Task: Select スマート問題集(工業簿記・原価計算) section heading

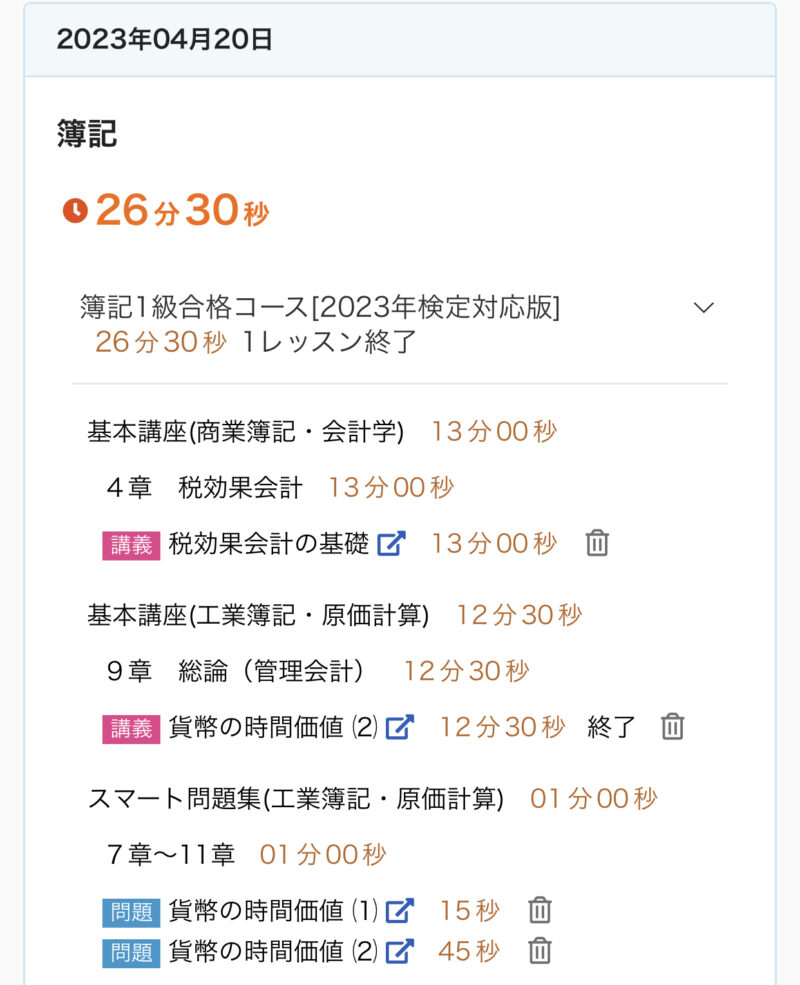Action: pyautogui.click(x=296, y=799)
